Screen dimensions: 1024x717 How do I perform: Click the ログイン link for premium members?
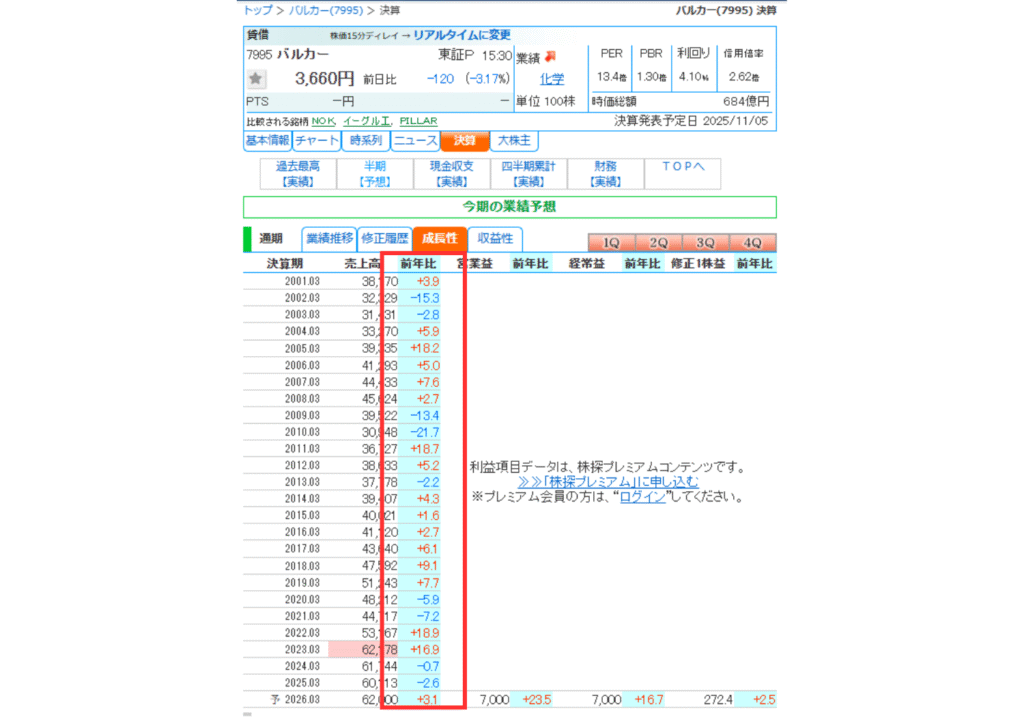click(641, 497)
